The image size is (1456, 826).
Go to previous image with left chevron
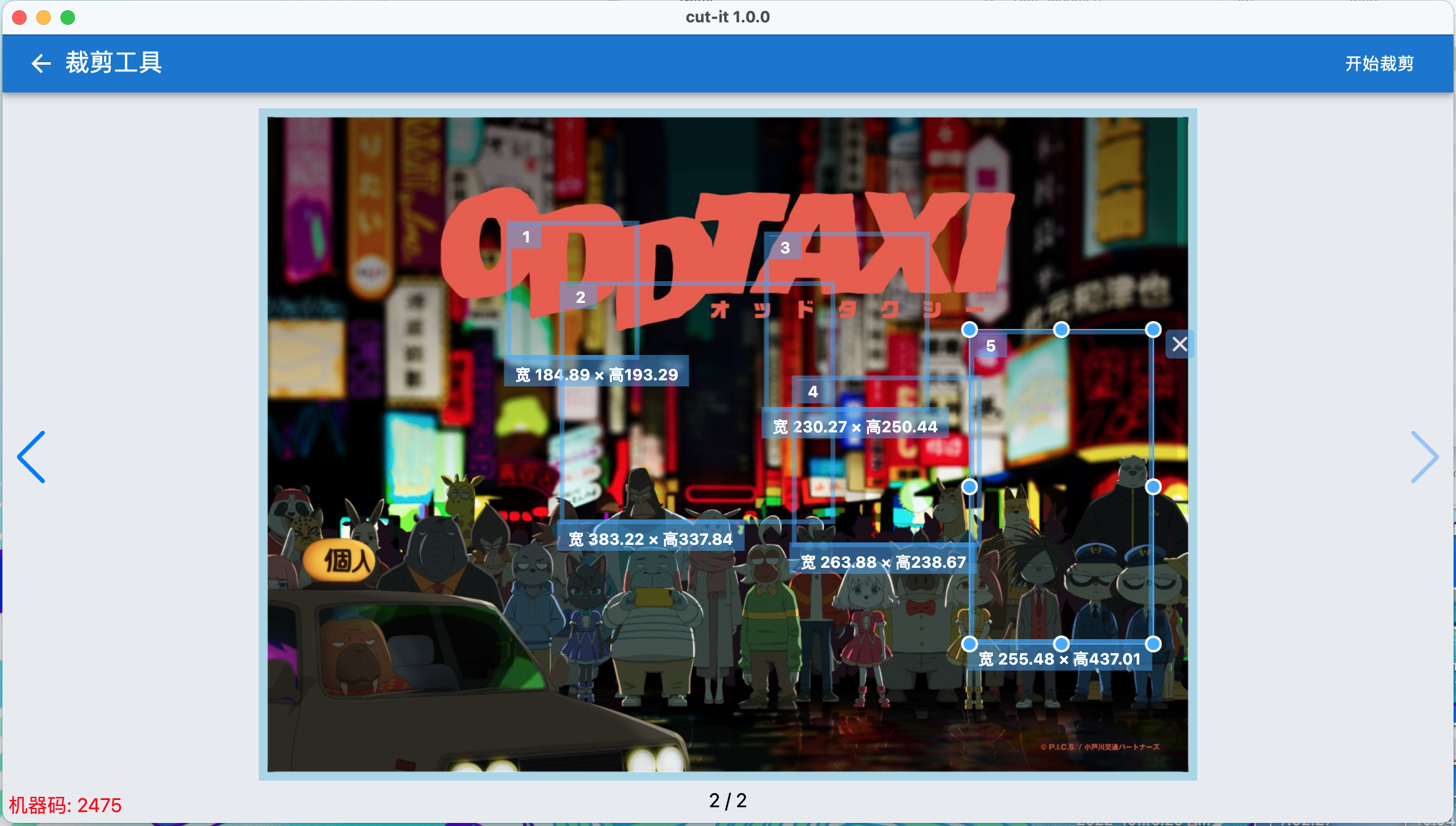31,457
